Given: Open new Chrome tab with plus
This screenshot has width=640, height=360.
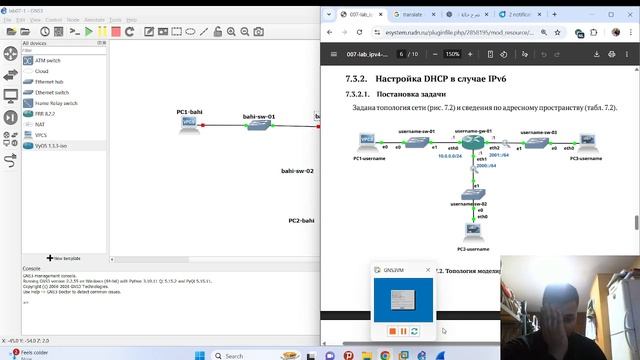Looking at the screenshot, I should (x=554, y=14).
